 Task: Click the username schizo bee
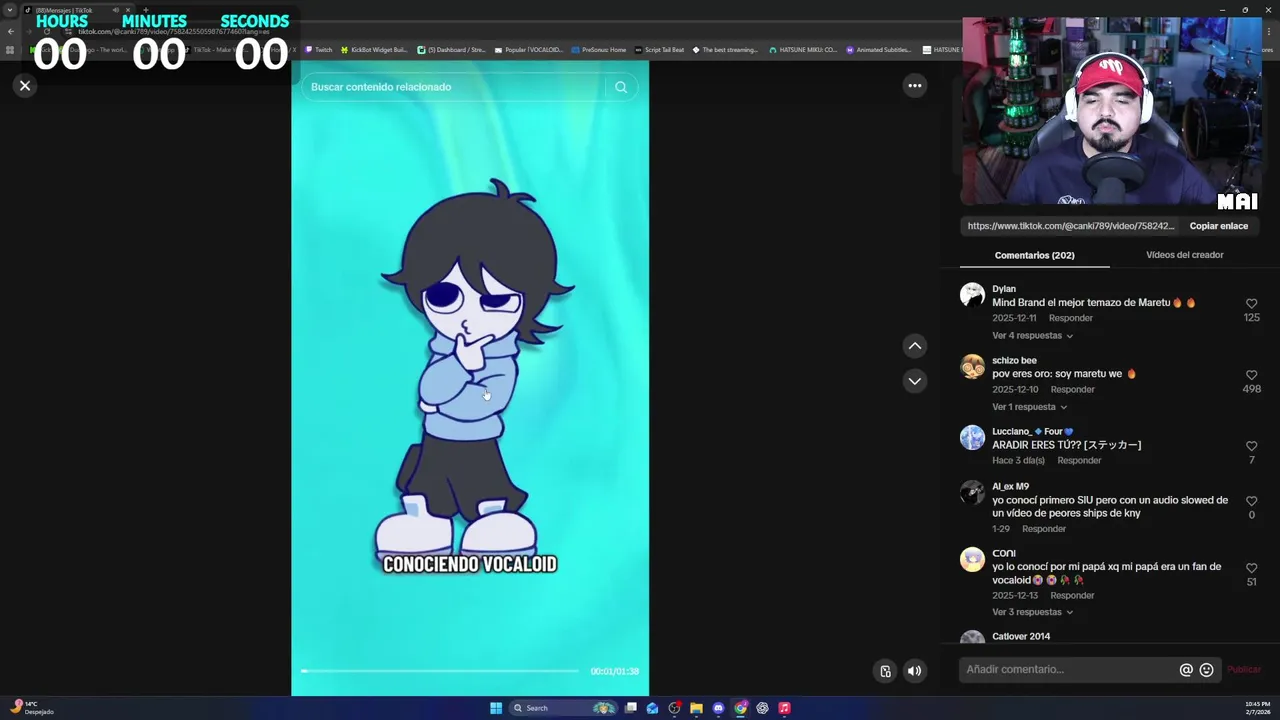[x=1014, y=360]
